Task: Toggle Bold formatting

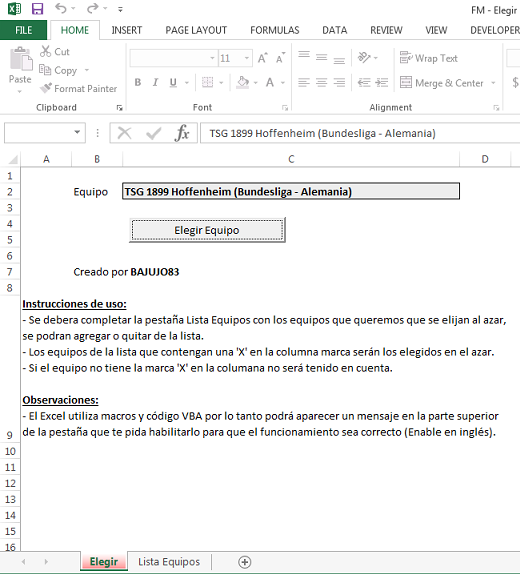Action: (x=138, y=82)
